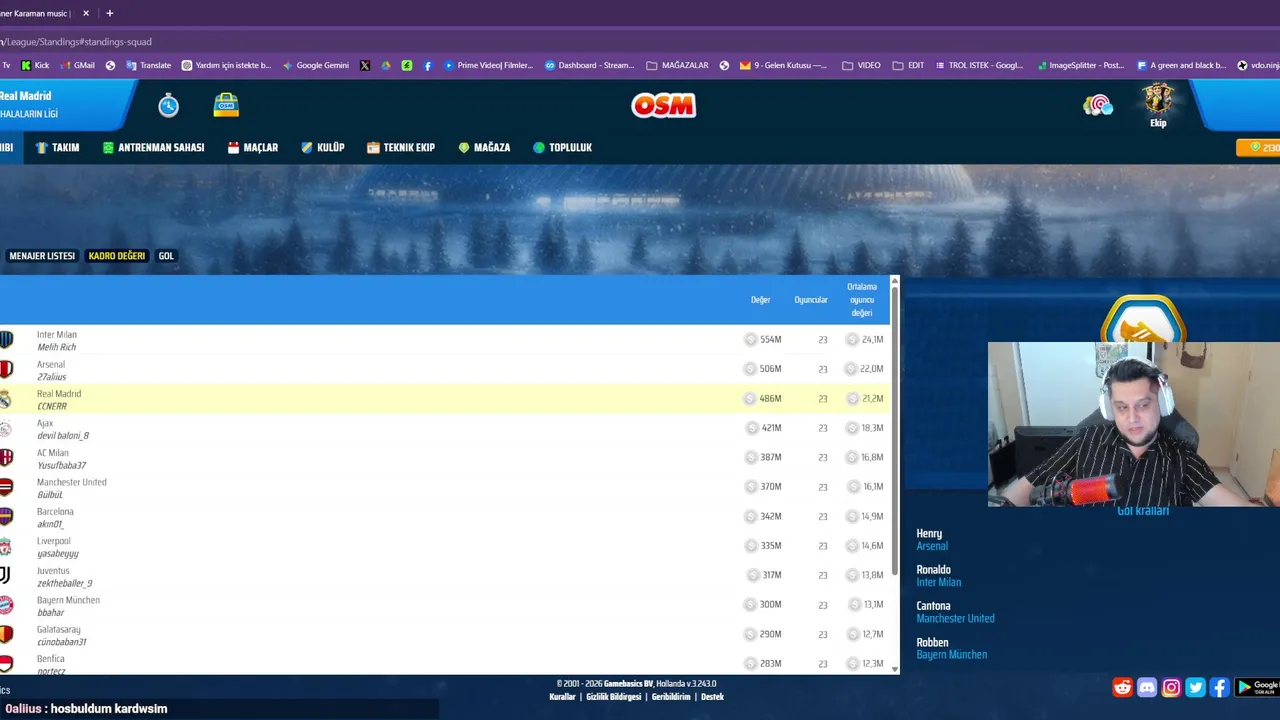Switch to the GOL tab
1280x720 pixels.
click(x=166, y=256)
